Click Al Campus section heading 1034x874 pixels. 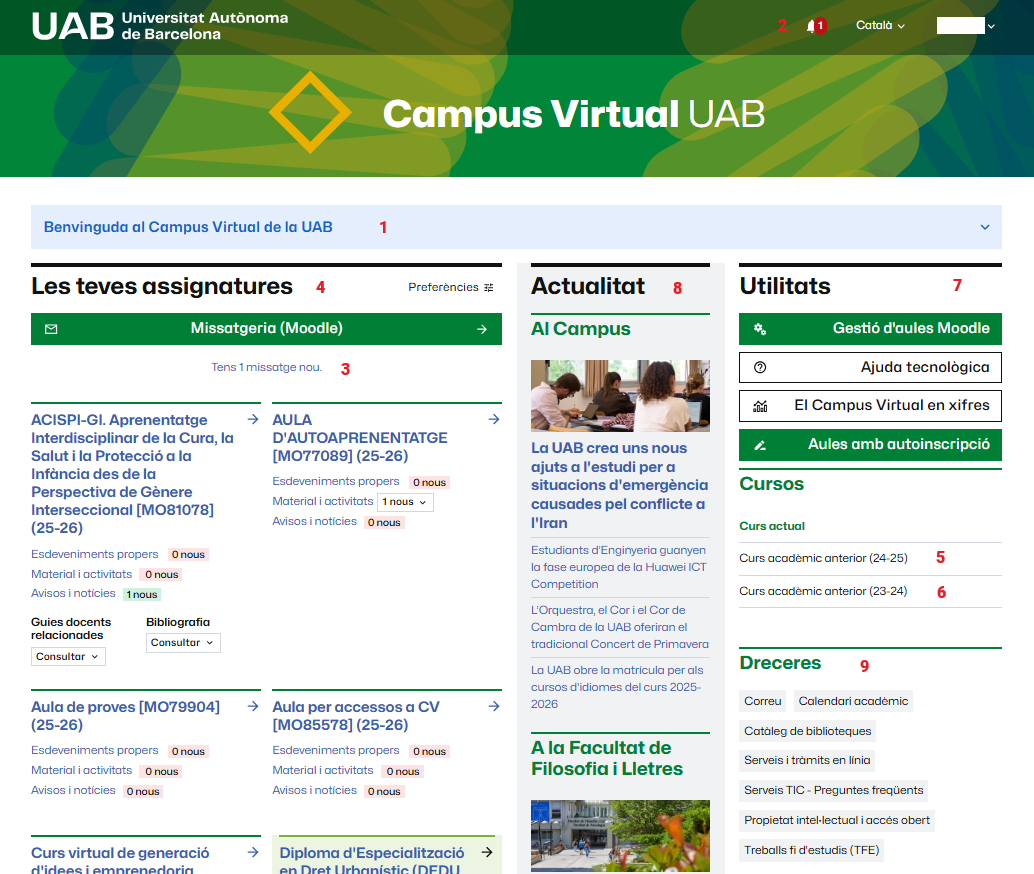(x=580, y=328)
